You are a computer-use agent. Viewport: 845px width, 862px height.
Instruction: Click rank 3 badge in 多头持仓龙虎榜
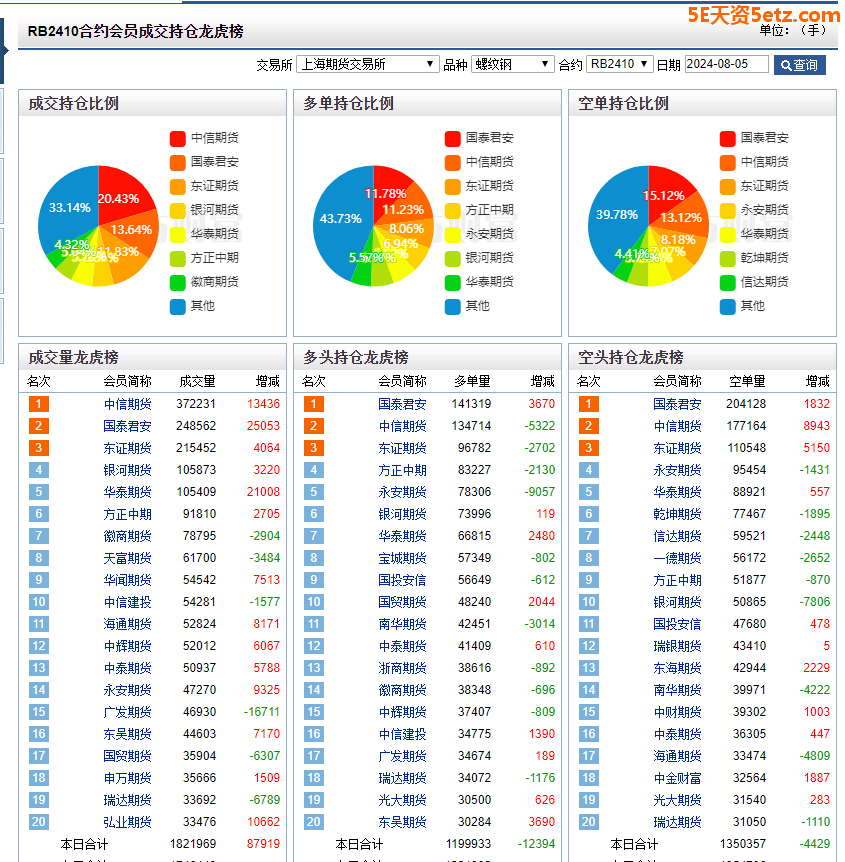pos(313,448)
